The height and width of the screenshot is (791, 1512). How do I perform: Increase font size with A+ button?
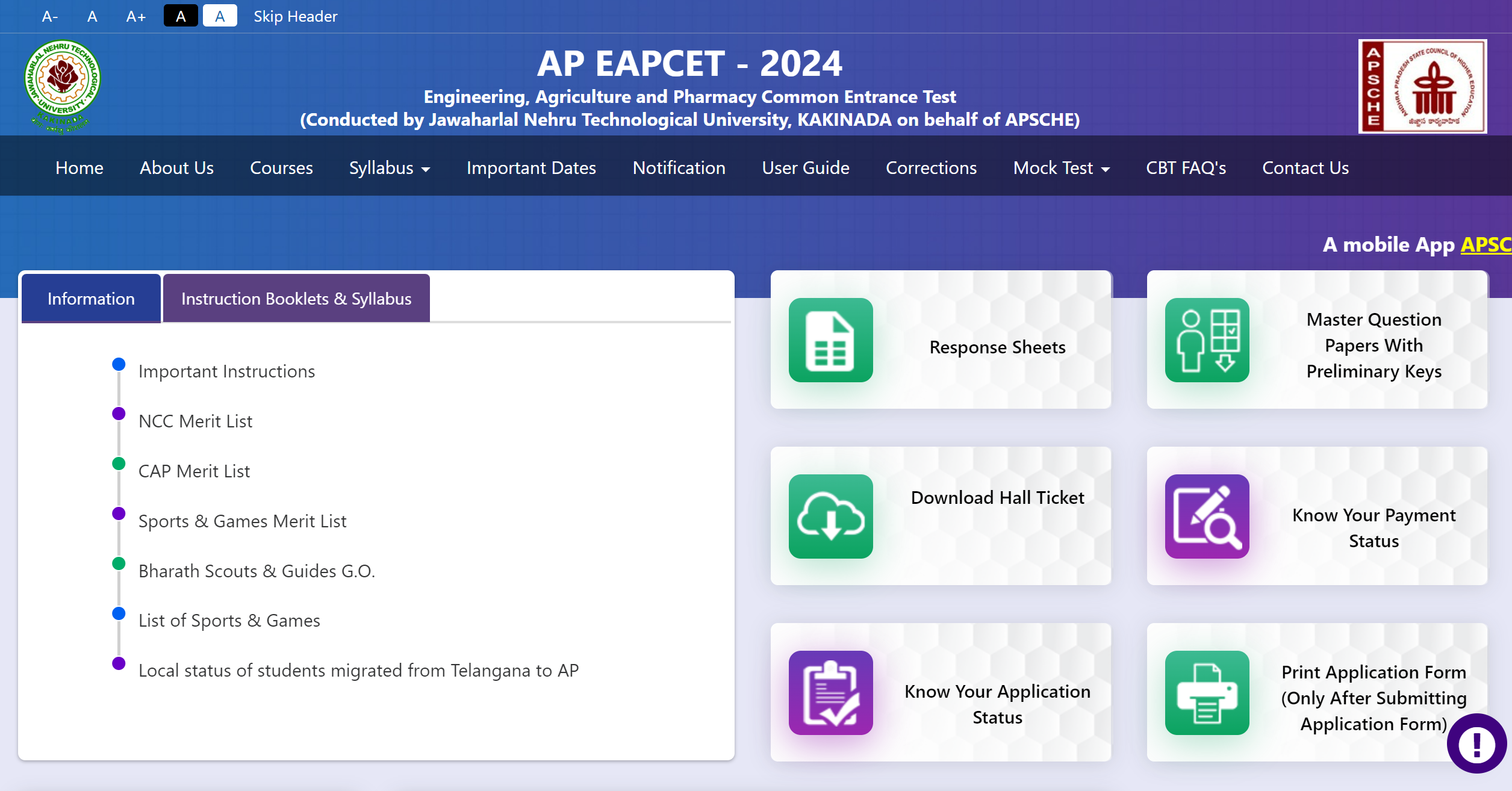[136, 16]
